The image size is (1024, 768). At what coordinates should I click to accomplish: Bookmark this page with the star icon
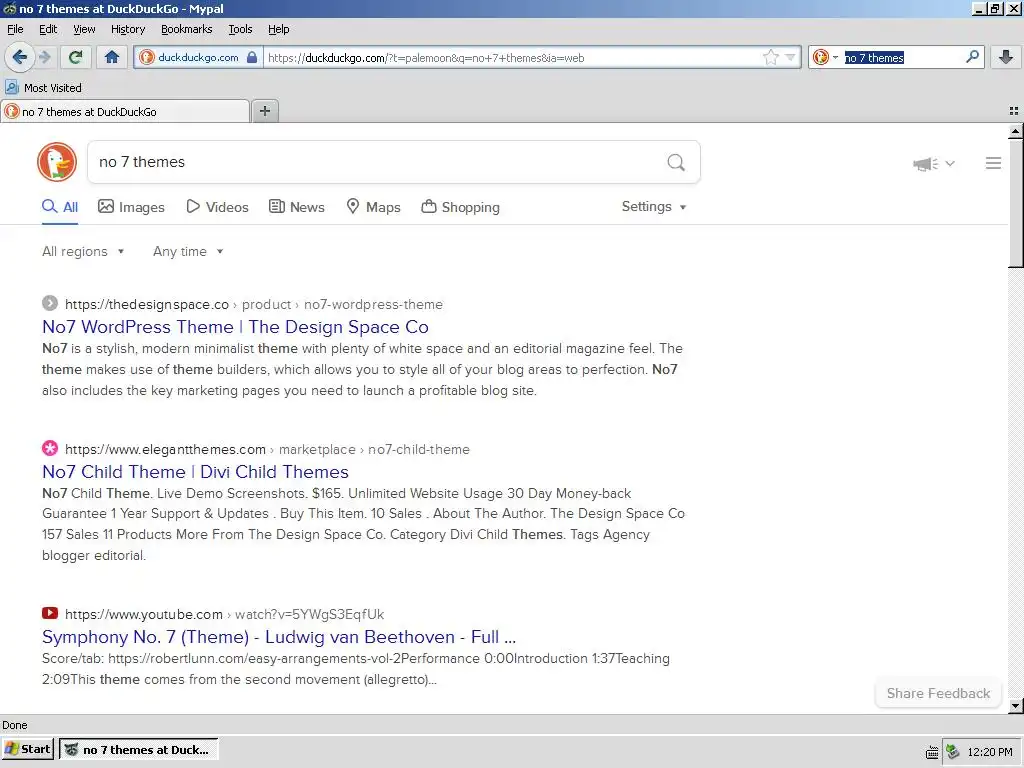[771, 57]
